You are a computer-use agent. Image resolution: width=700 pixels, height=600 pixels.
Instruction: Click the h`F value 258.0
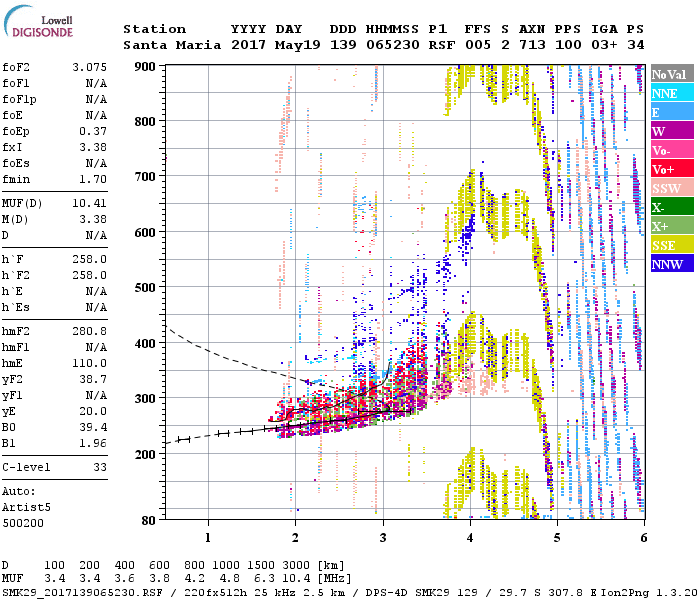point(89,259)
